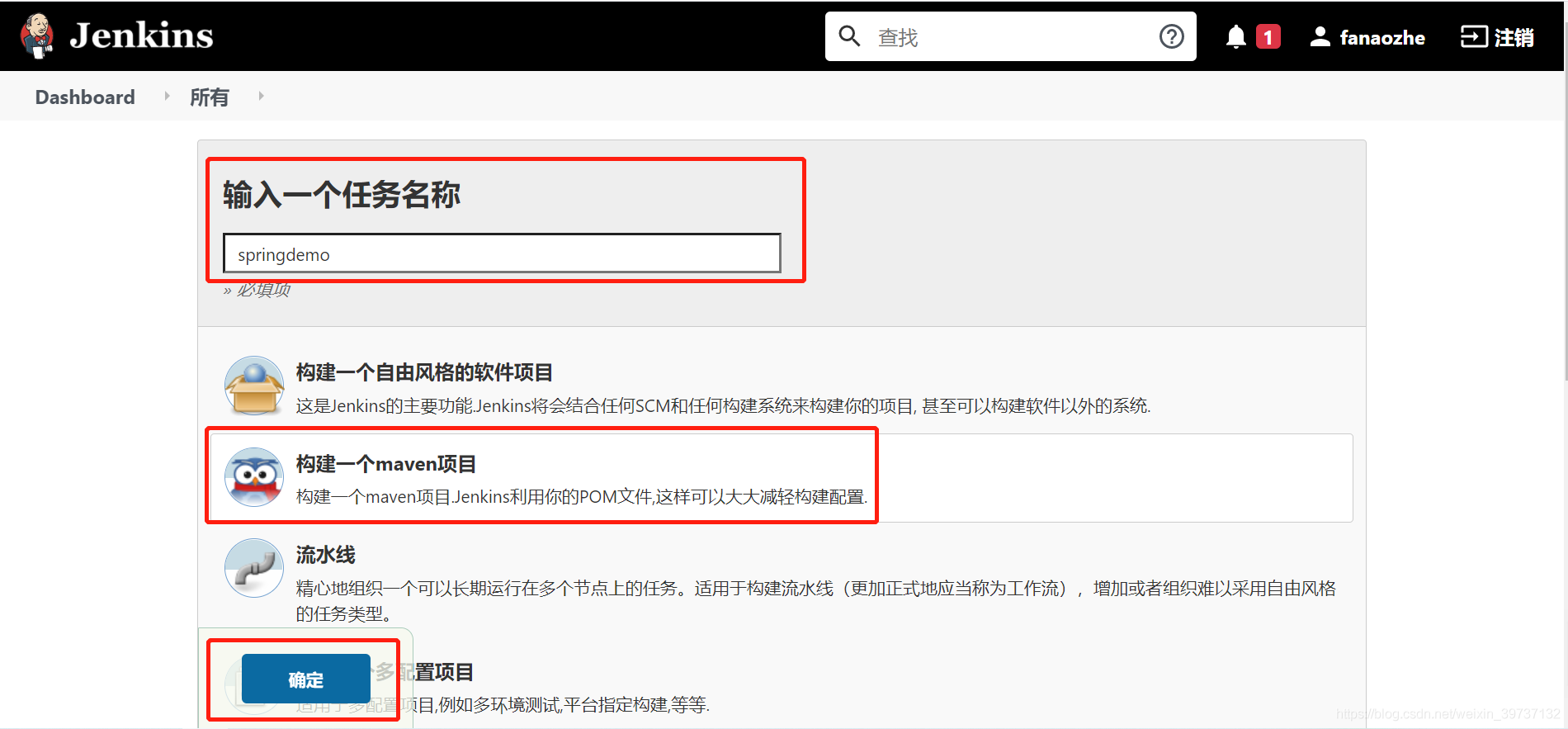Viewport: 1568px width, 729px height.
Task: Choose the 多配置项目 project type
Action: (425, 672)
